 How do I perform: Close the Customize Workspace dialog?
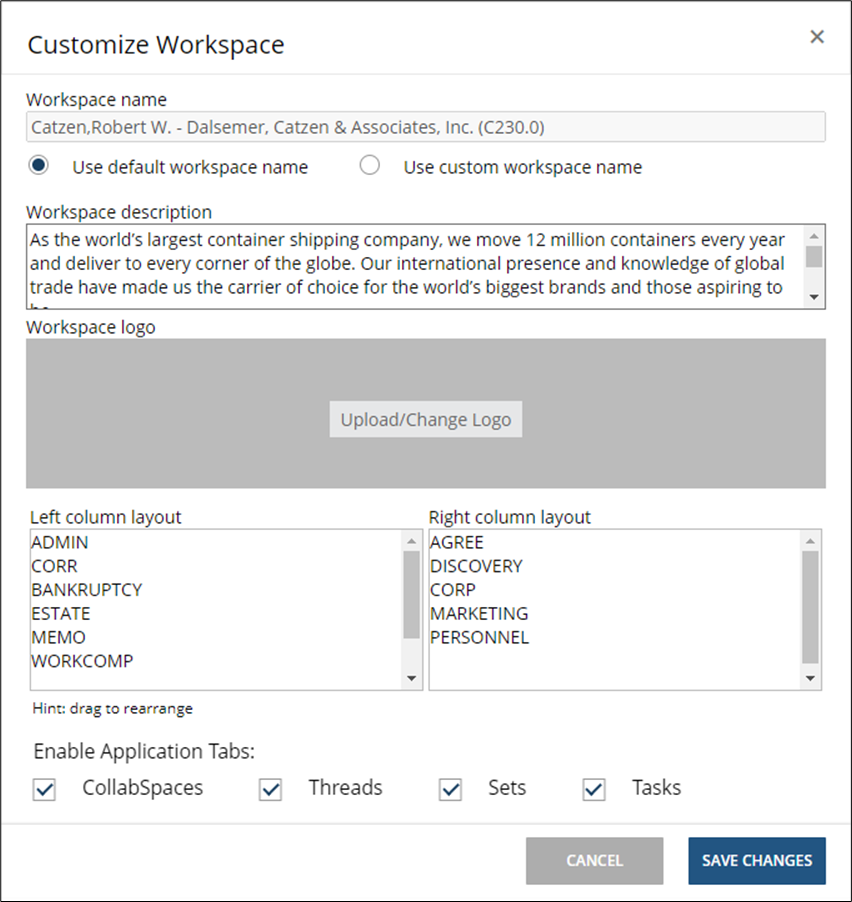point(817,36)
